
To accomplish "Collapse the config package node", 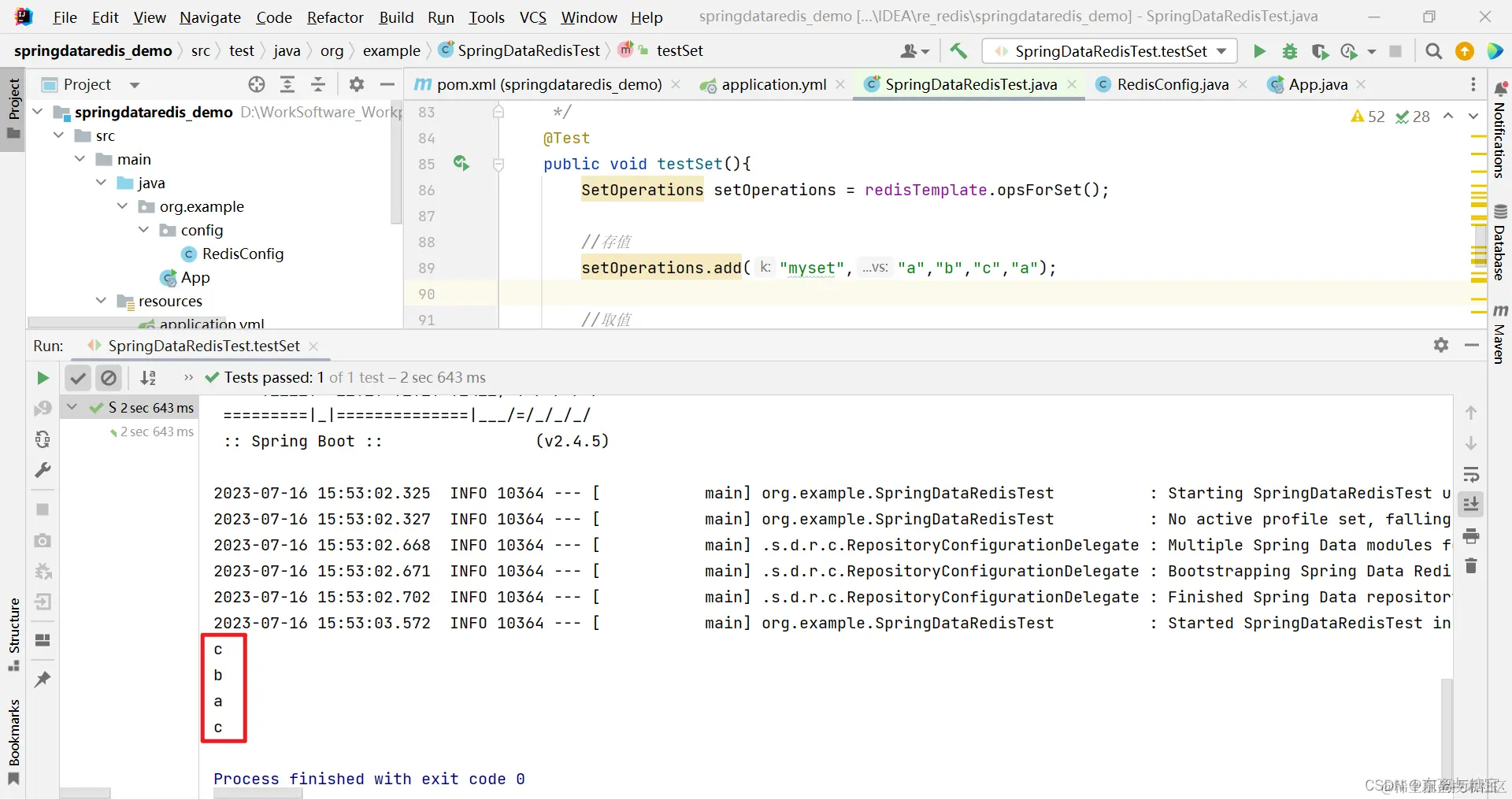I will 143,230.
